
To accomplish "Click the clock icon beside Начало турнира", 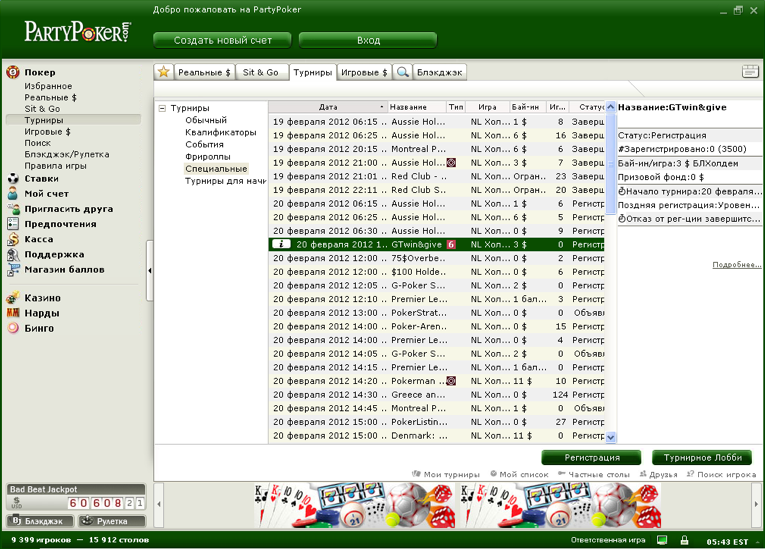I will [622, 191].
